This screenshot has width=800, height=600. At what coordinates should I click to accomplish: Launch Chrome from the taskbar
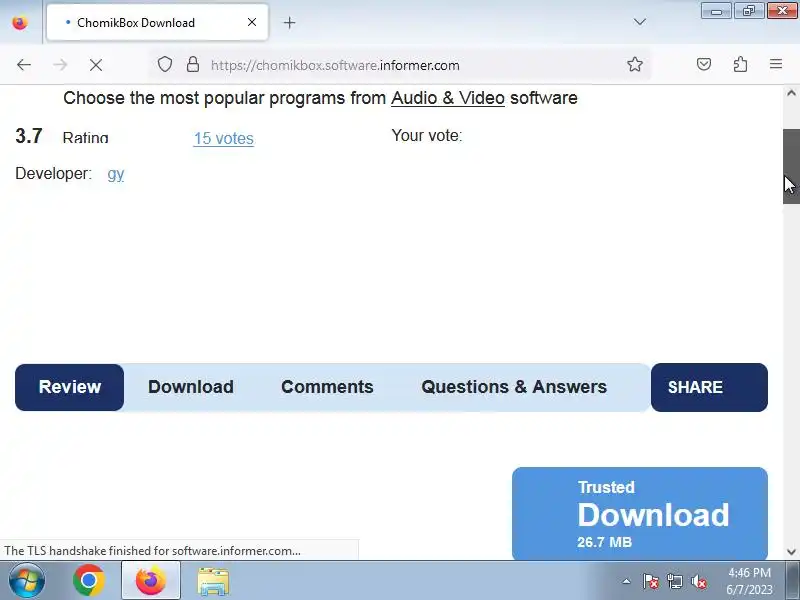click(x=89, y=581)
